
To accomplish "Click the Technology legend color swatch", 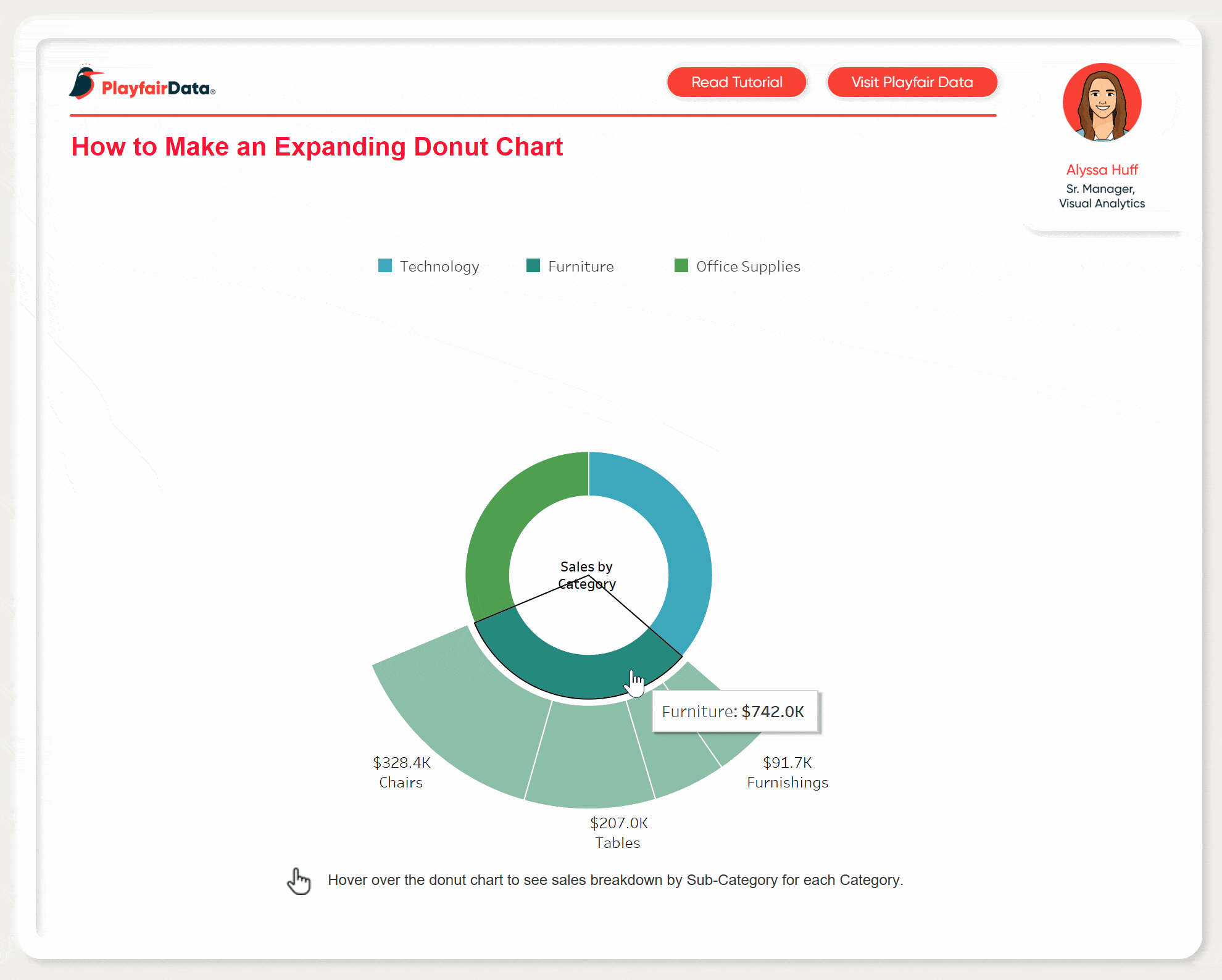I will 385,265.
